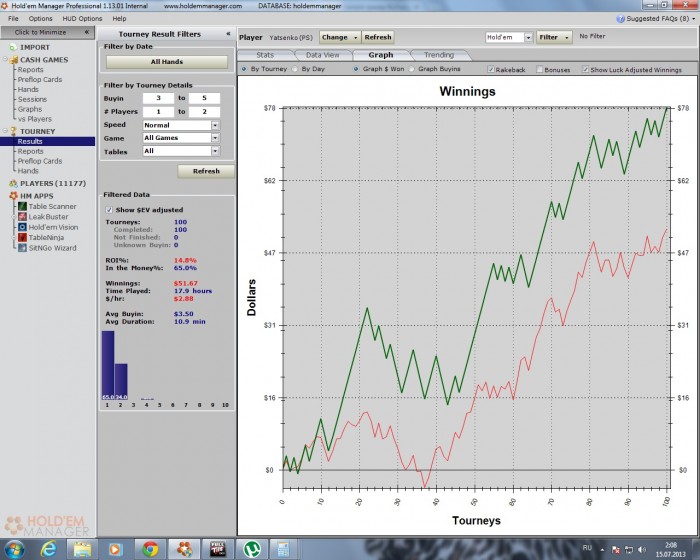700x560 pixels.
Task: Collapse the Cash Games tree node
Action: pos(5,59)
